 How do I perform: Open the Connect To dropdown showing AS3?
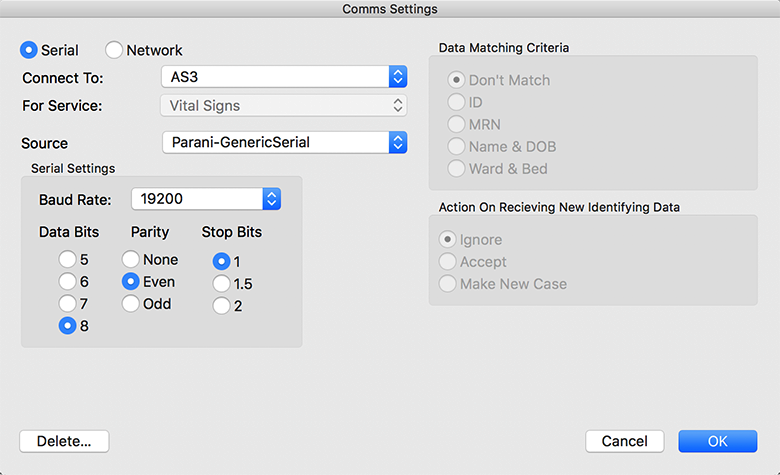(x=284, y=77)
